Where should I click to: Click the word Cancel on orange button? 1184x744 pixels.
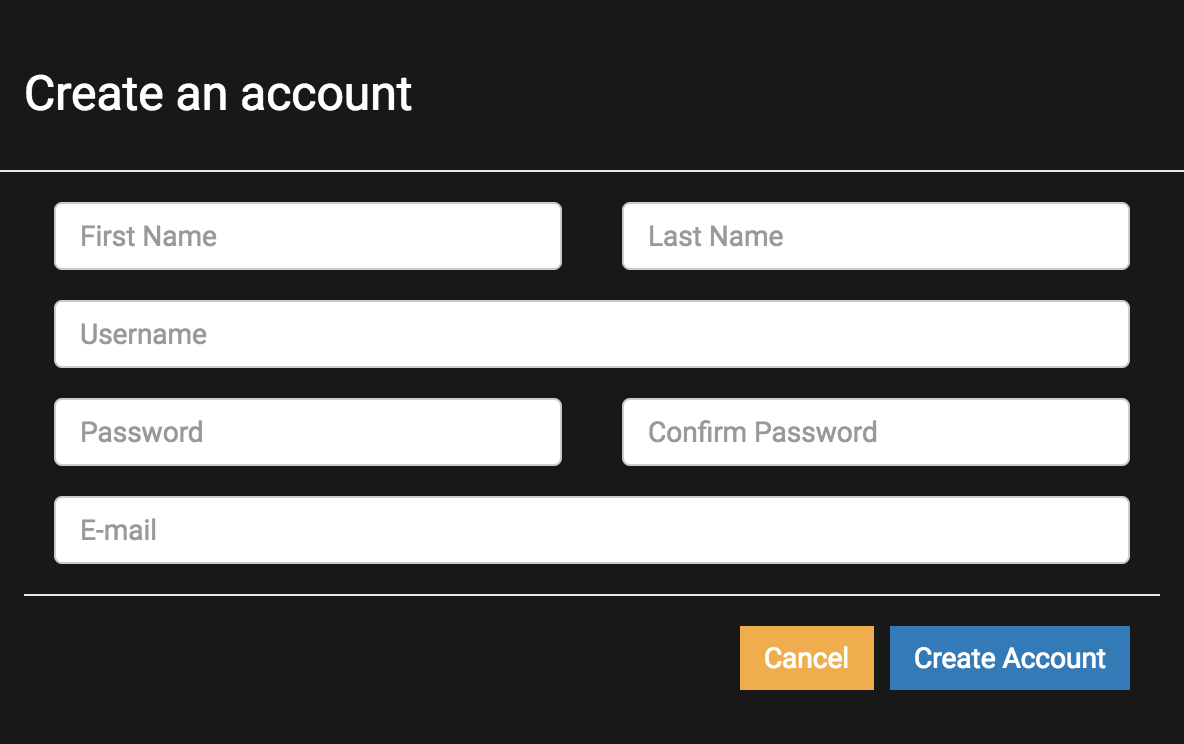pos(806,658)
